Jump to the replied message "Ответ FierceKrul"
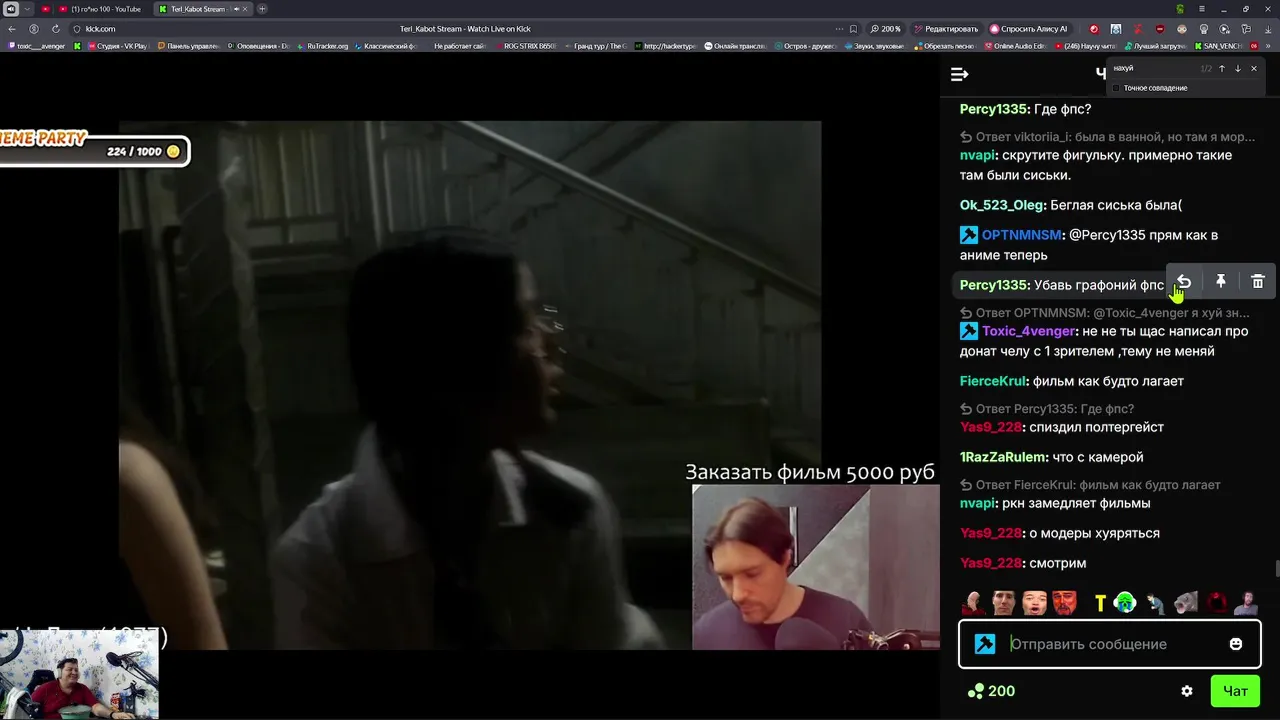This screenshot has width=1280, height=720. pyautogui.click(x=1090, y=485)
